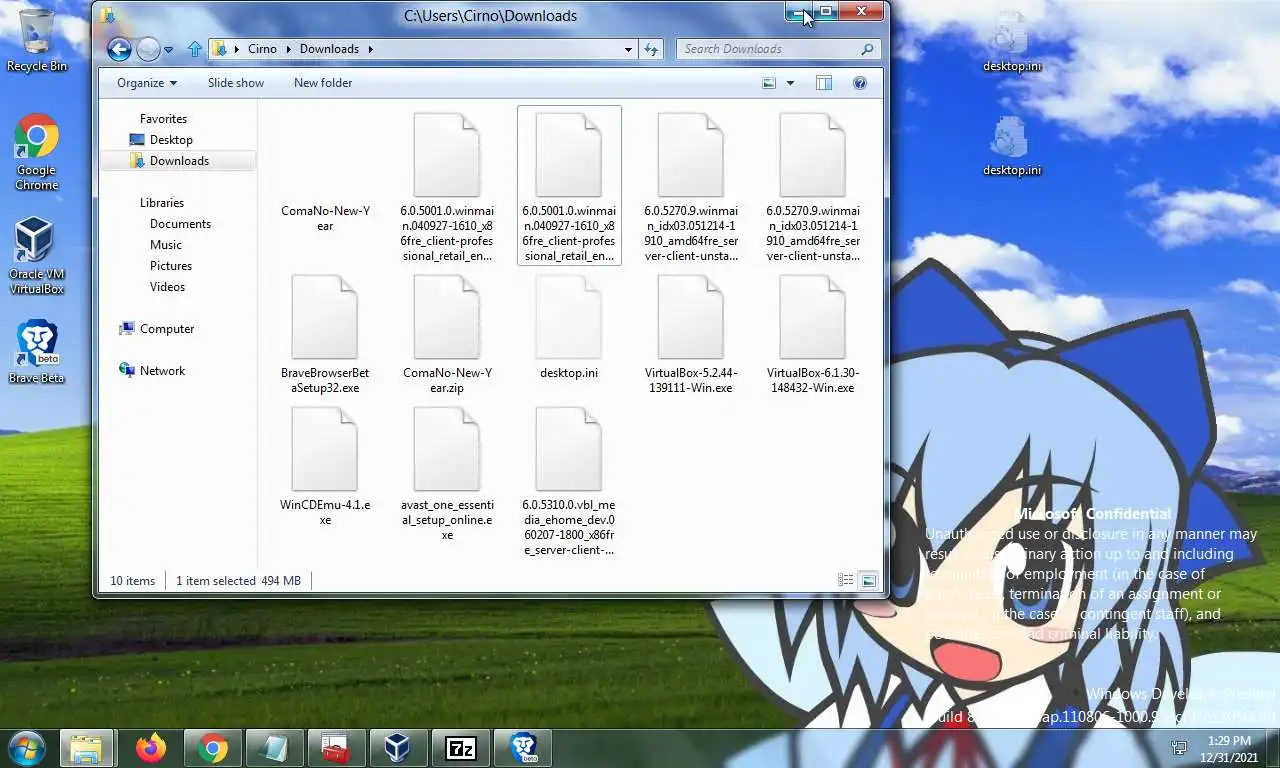Click the blue Up arrow beside address bar

point(195,48)
